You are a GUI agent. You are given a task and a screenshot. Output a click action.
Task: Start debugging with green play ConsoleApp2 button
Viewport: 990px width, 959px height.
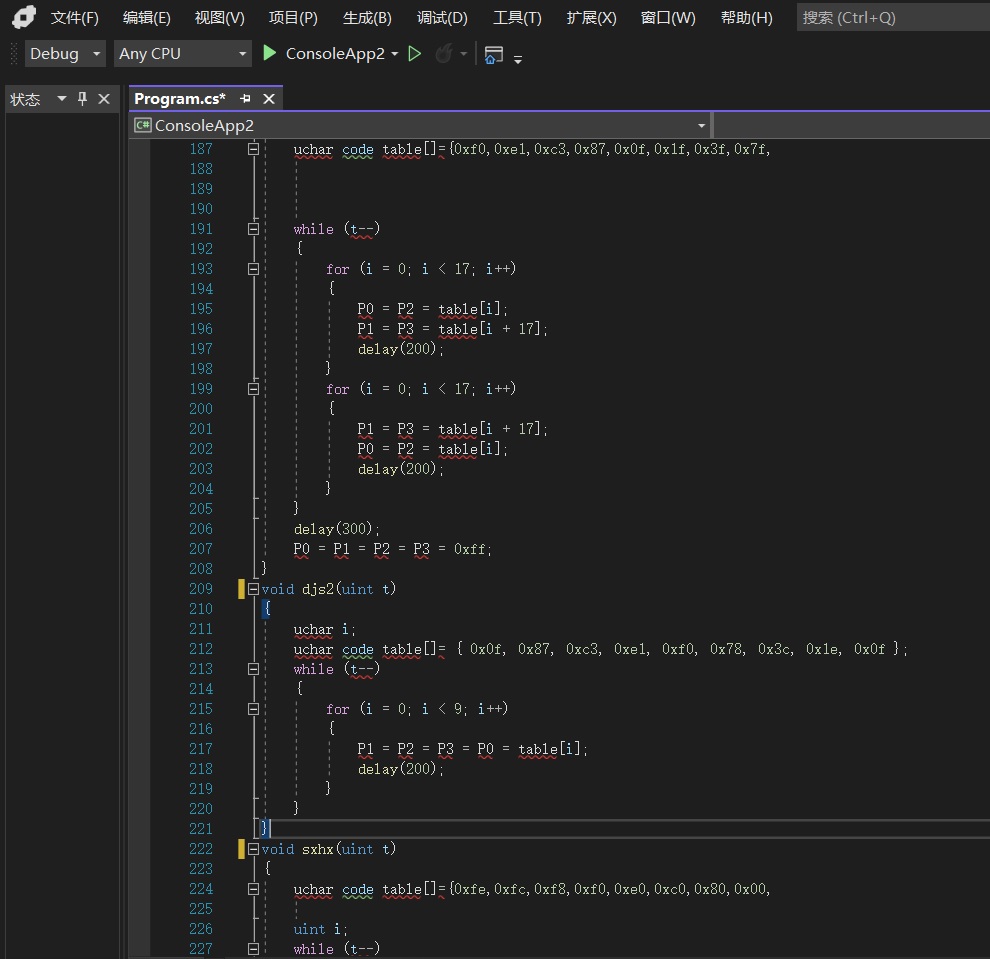pos(323,54)
